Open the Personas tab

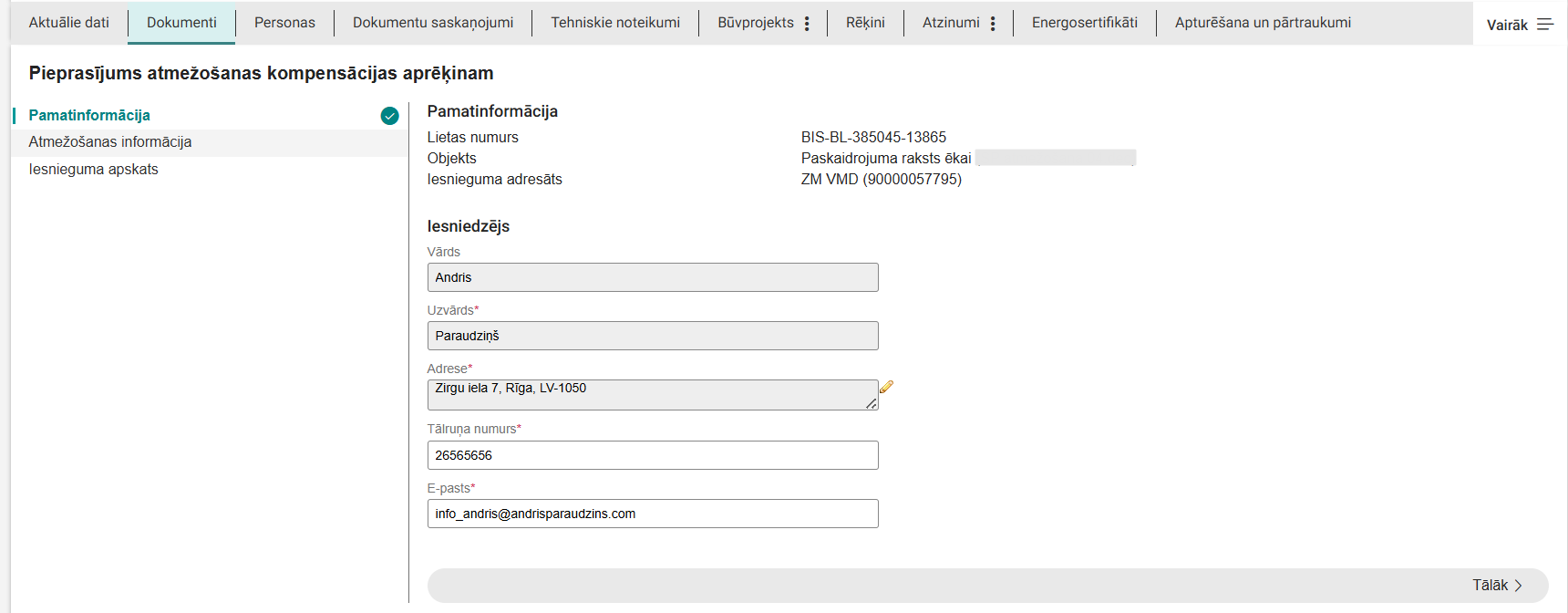284,23
